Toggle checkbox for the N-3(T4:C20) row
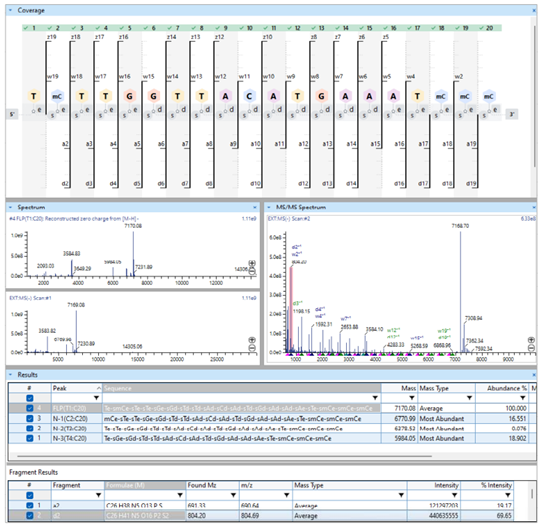The width and height of the screenshot is (546, 529). click(x=30, y=438)
